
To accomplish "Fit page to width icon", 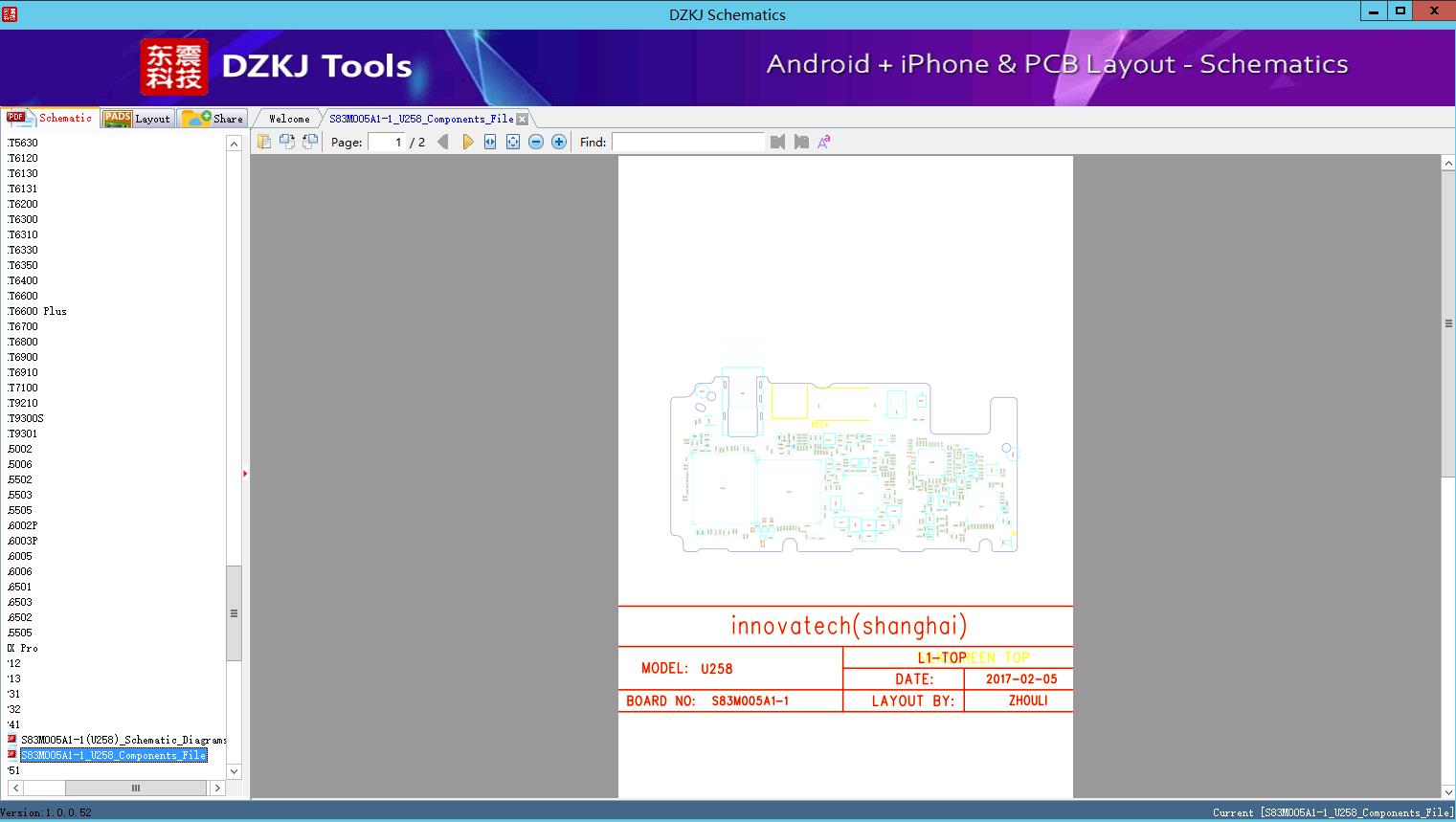I will click(490, 142).
